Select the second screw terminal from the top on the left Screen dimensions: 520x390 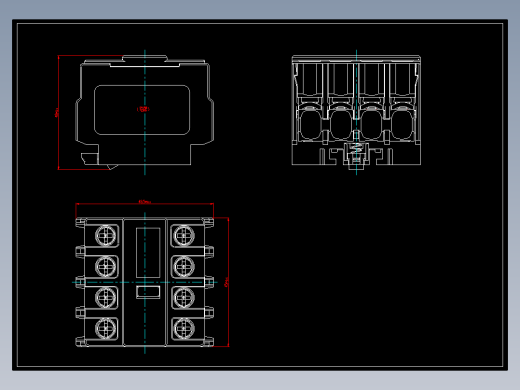coord(106,266)
